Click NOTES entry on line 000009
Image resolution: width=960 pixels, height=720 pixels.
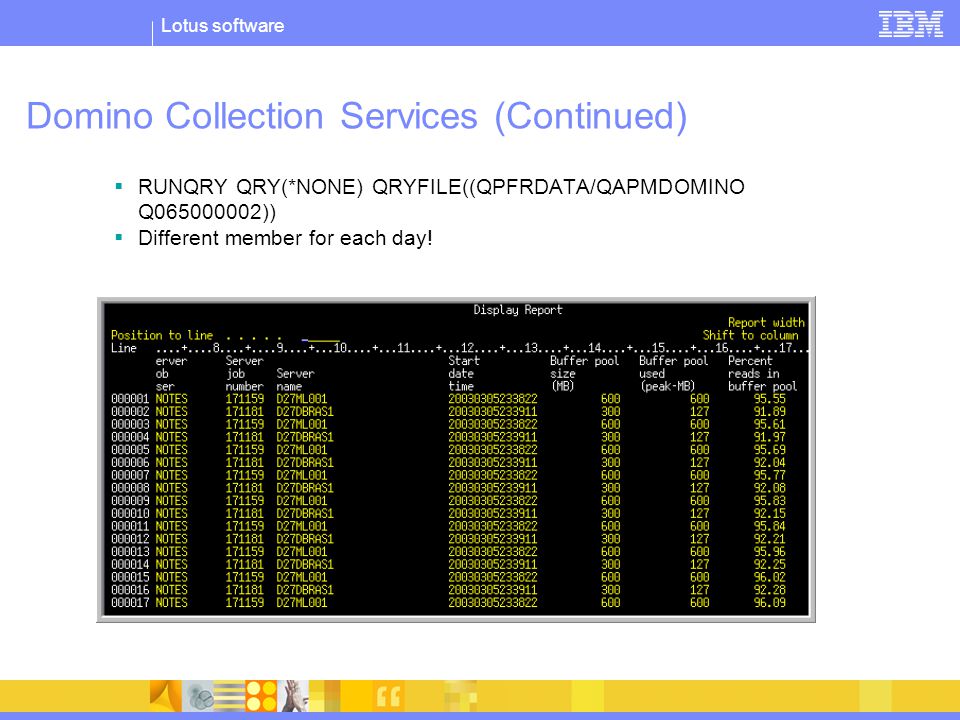(x=171, y=501)
